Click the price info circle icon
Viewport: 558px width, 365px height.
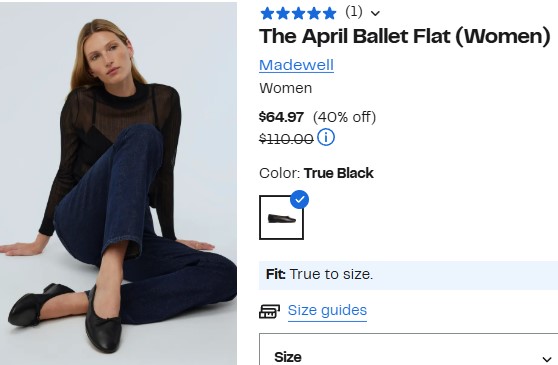326,137
